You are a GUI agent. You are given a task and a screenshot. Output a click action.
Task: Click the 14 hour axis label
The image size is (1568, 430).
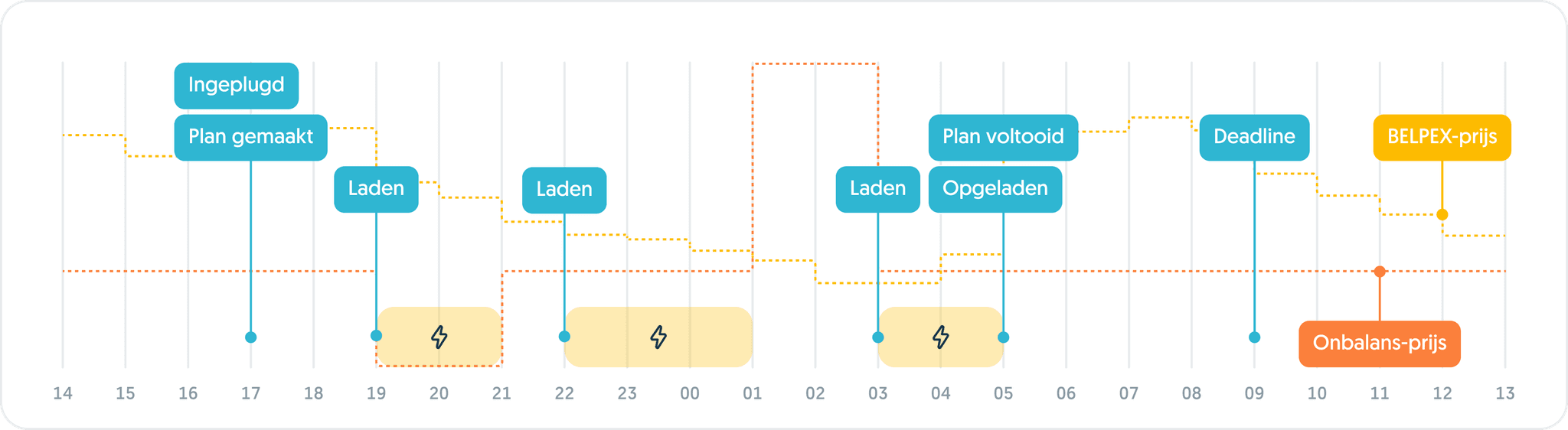[63, 393]
